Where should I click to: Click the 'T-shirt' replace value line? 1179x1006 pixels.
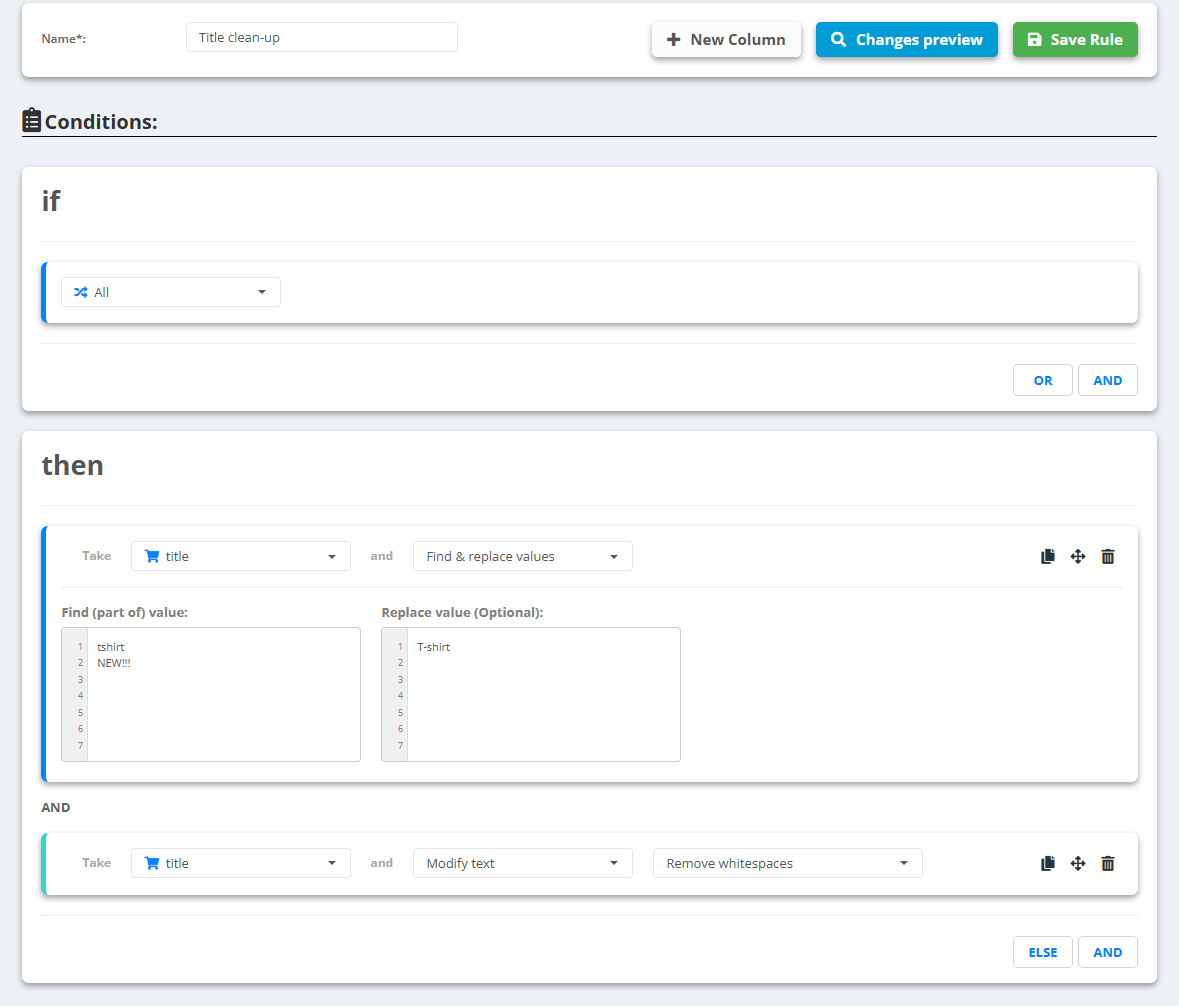click(434, 647)
